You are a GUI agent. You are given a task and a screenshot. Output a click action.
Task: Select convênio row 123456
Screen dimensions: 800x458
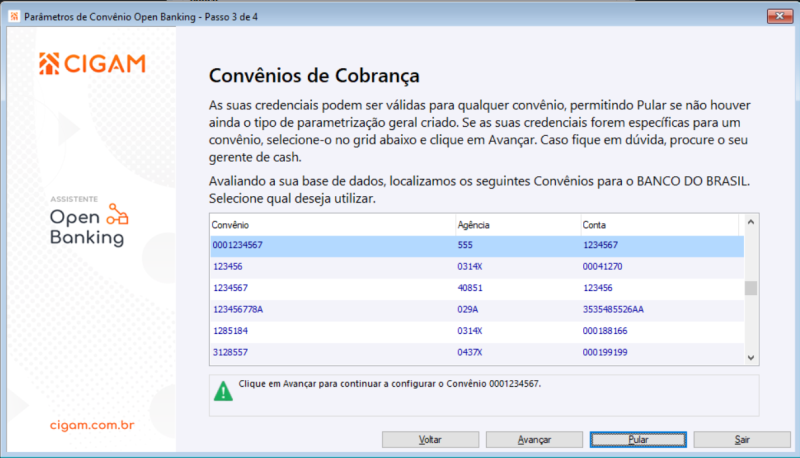tap(477, 267)
